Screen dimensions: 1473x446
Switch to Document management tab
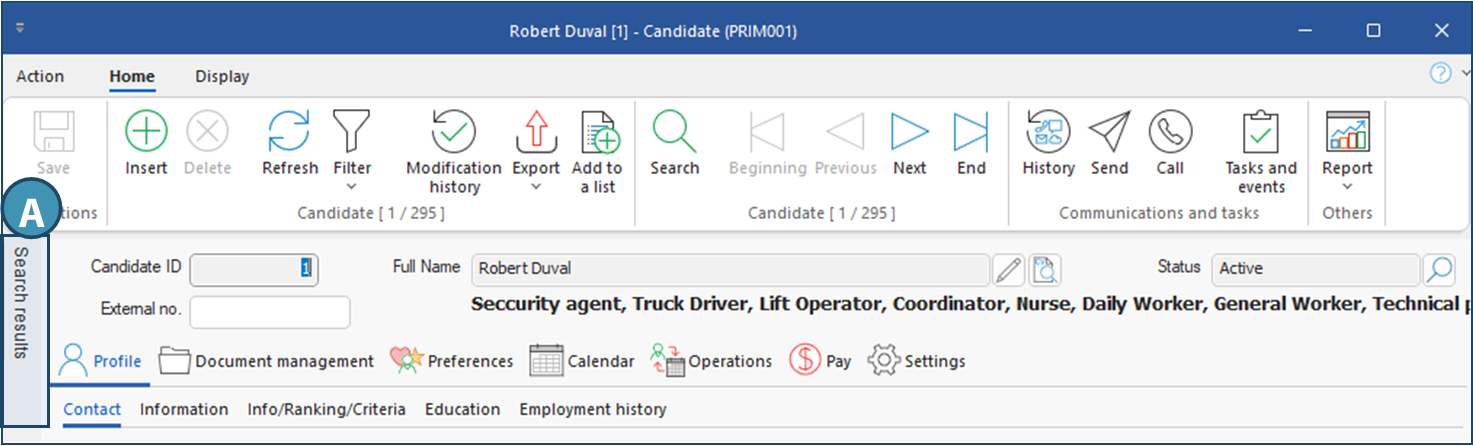[266, 361]
